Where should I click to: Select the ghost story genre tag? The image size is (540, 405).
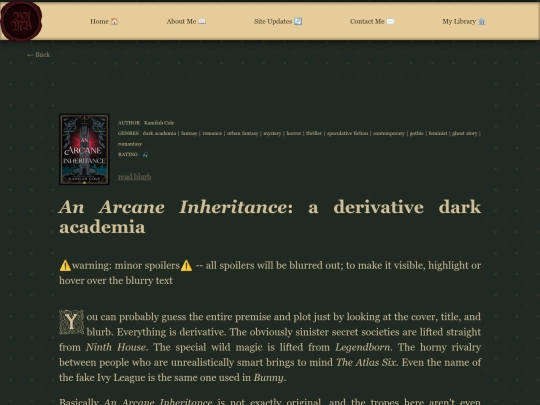pyautogui.click(x=465, y=133)
